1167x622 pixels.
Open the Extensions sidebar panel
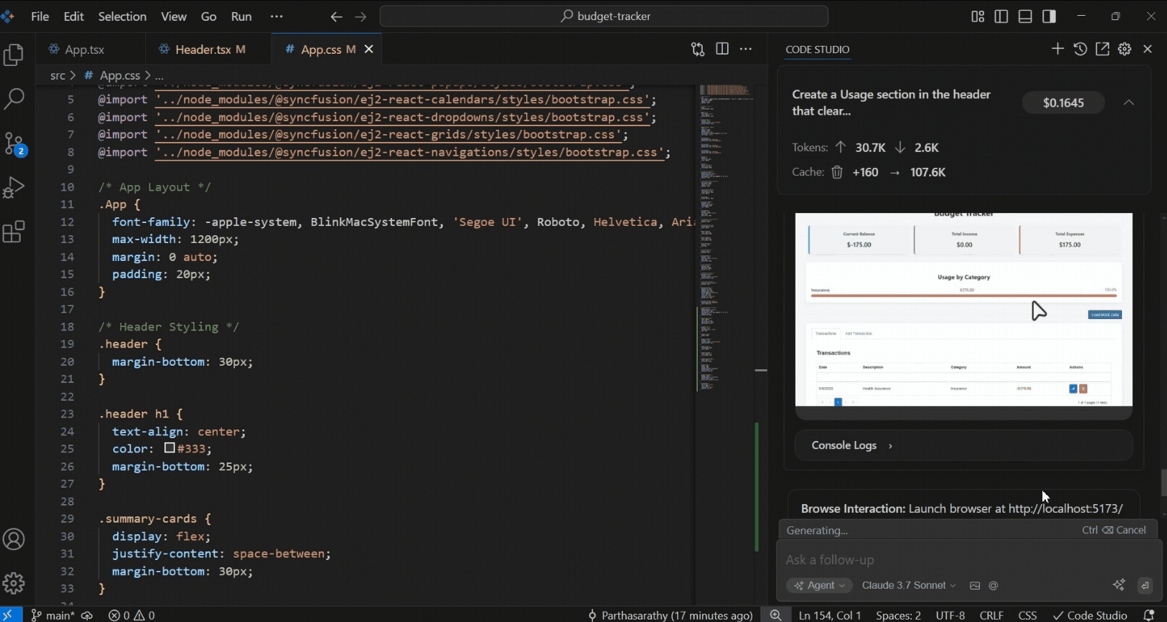pyautogui.click(x=14, y=232)
